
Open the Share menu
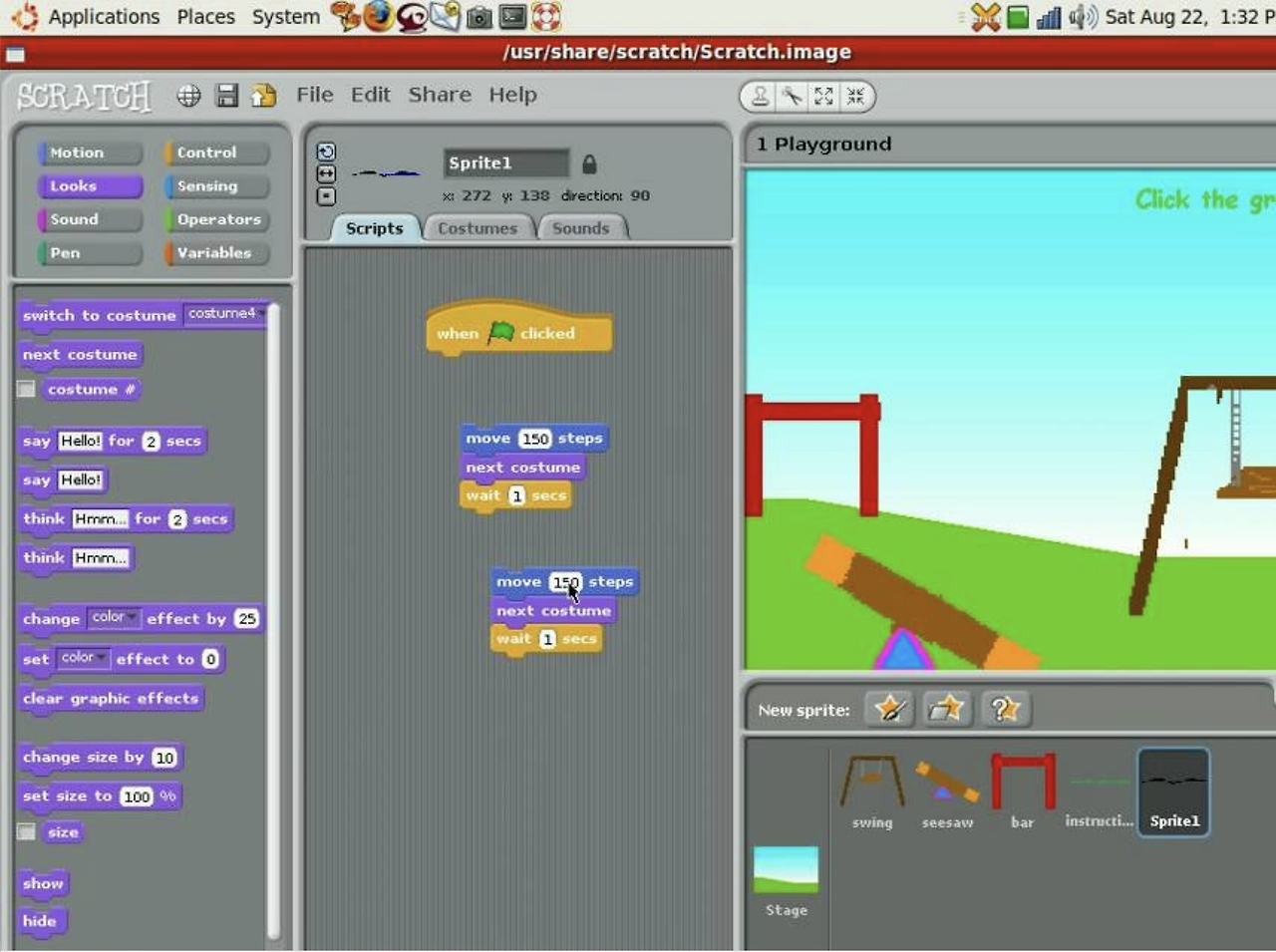pos(440,95)
